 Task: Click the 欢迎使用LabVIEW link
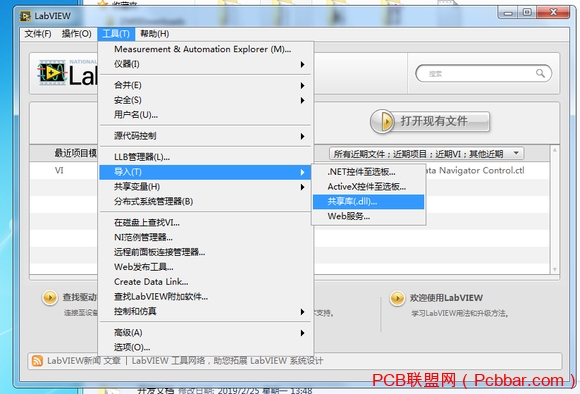pos(446,298)
